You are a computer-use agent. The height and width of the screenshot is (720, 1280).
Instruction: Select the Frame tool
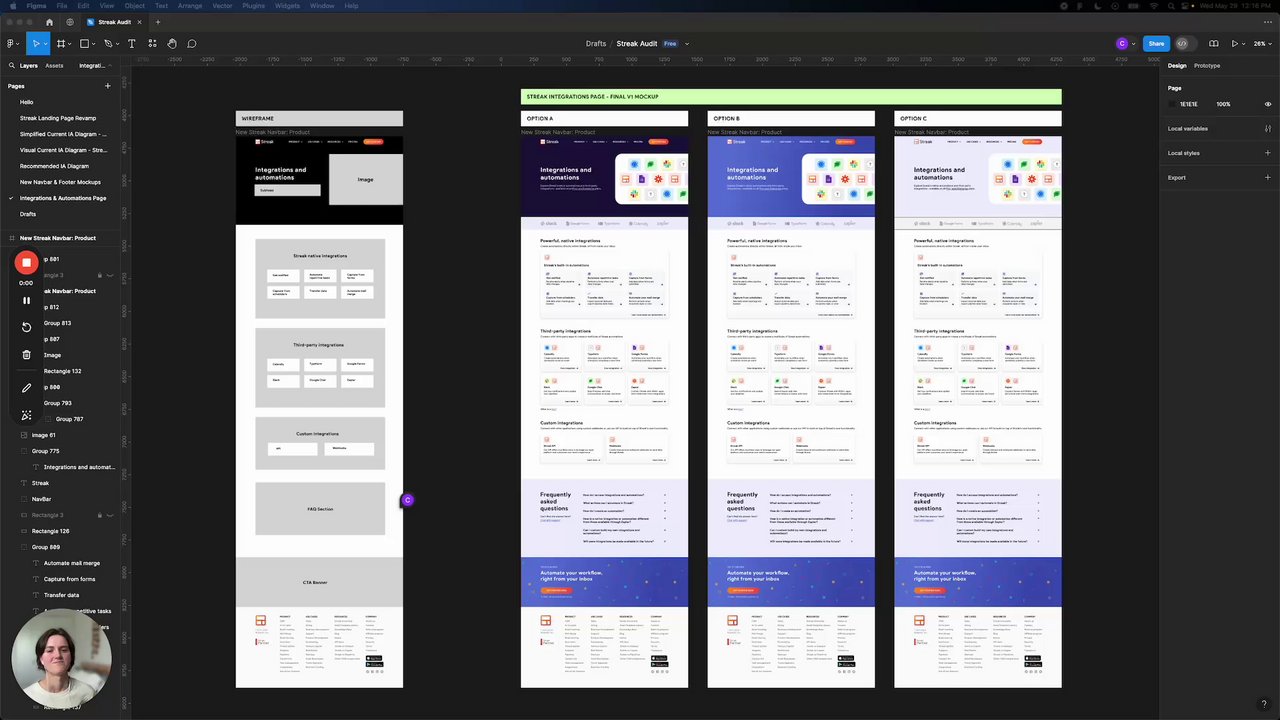click(60, 43)
